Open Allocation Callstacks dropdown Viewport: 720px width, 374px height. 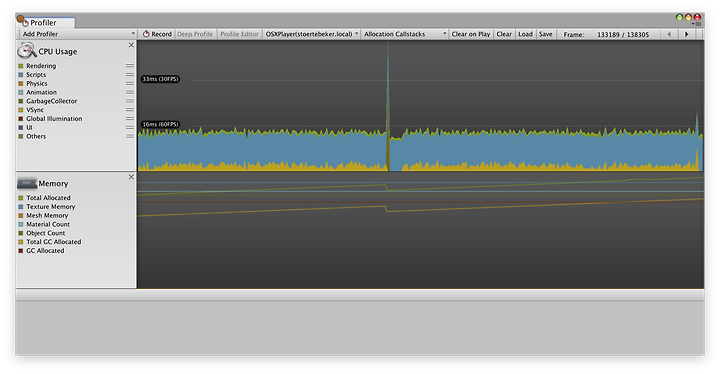point(405,34)
